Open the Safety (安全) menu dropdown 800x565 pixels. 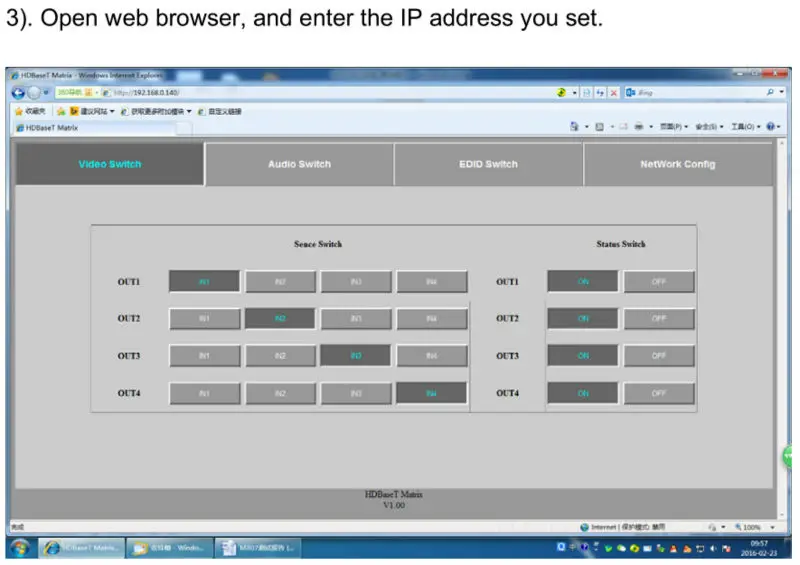[710, 127]
